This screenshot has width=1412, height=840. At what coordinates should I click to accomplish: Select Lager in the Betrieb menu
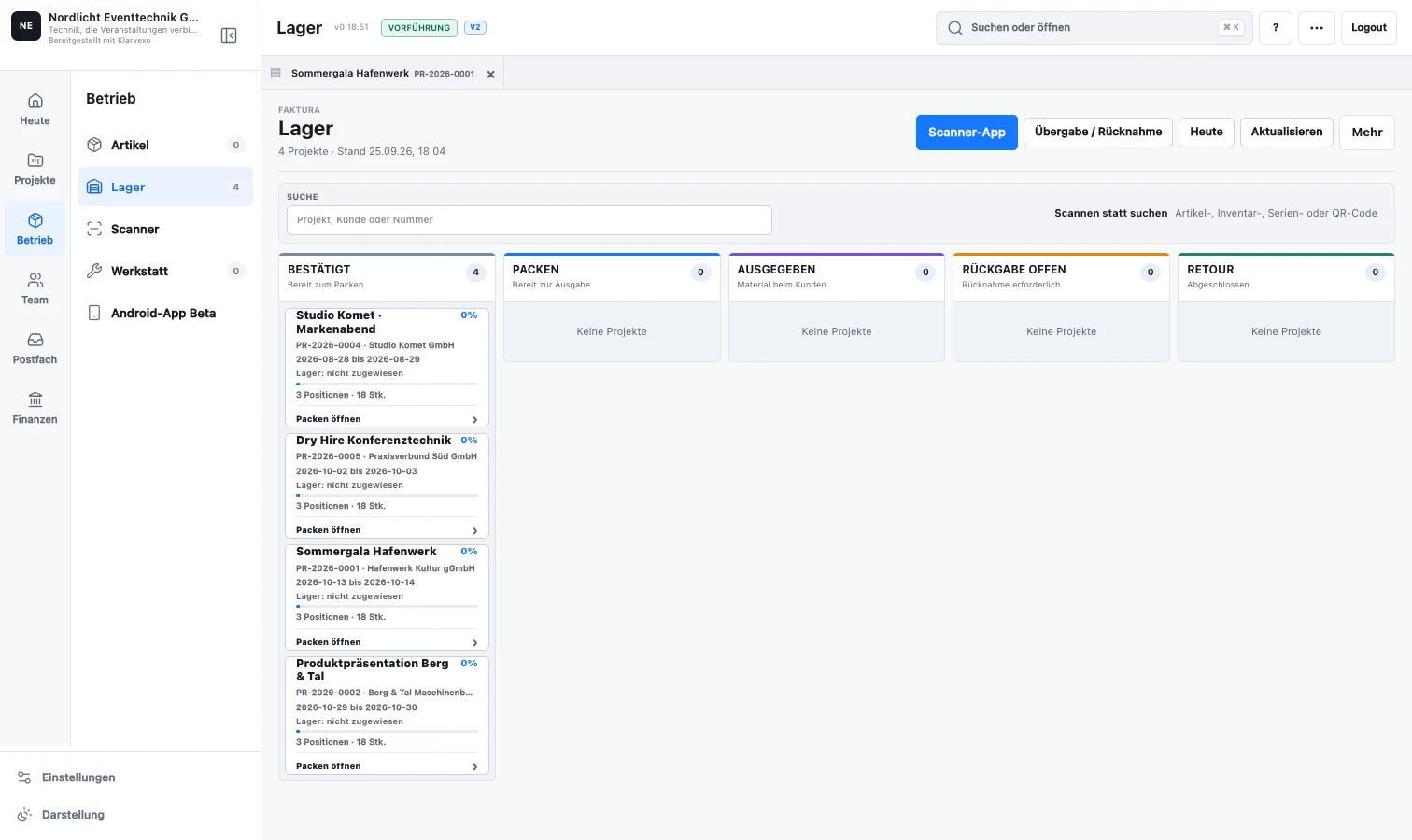point(165,187)
